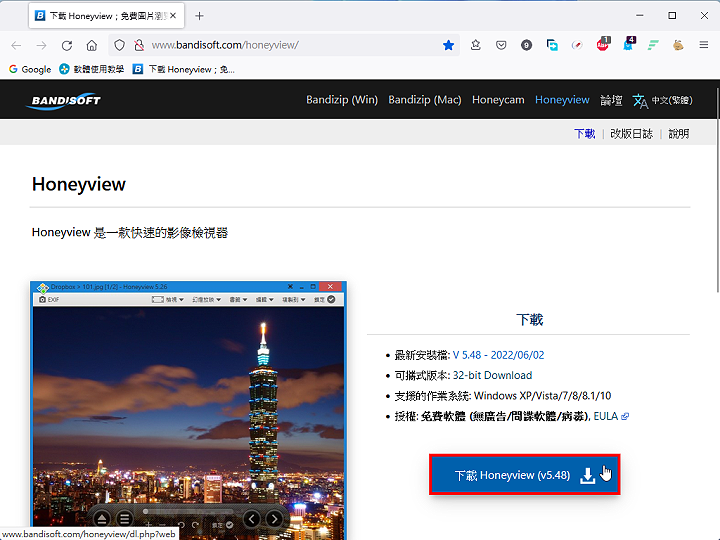Click the dark round extension icon
This screenshot has width=720, height=540.
[x=527, y=45]
